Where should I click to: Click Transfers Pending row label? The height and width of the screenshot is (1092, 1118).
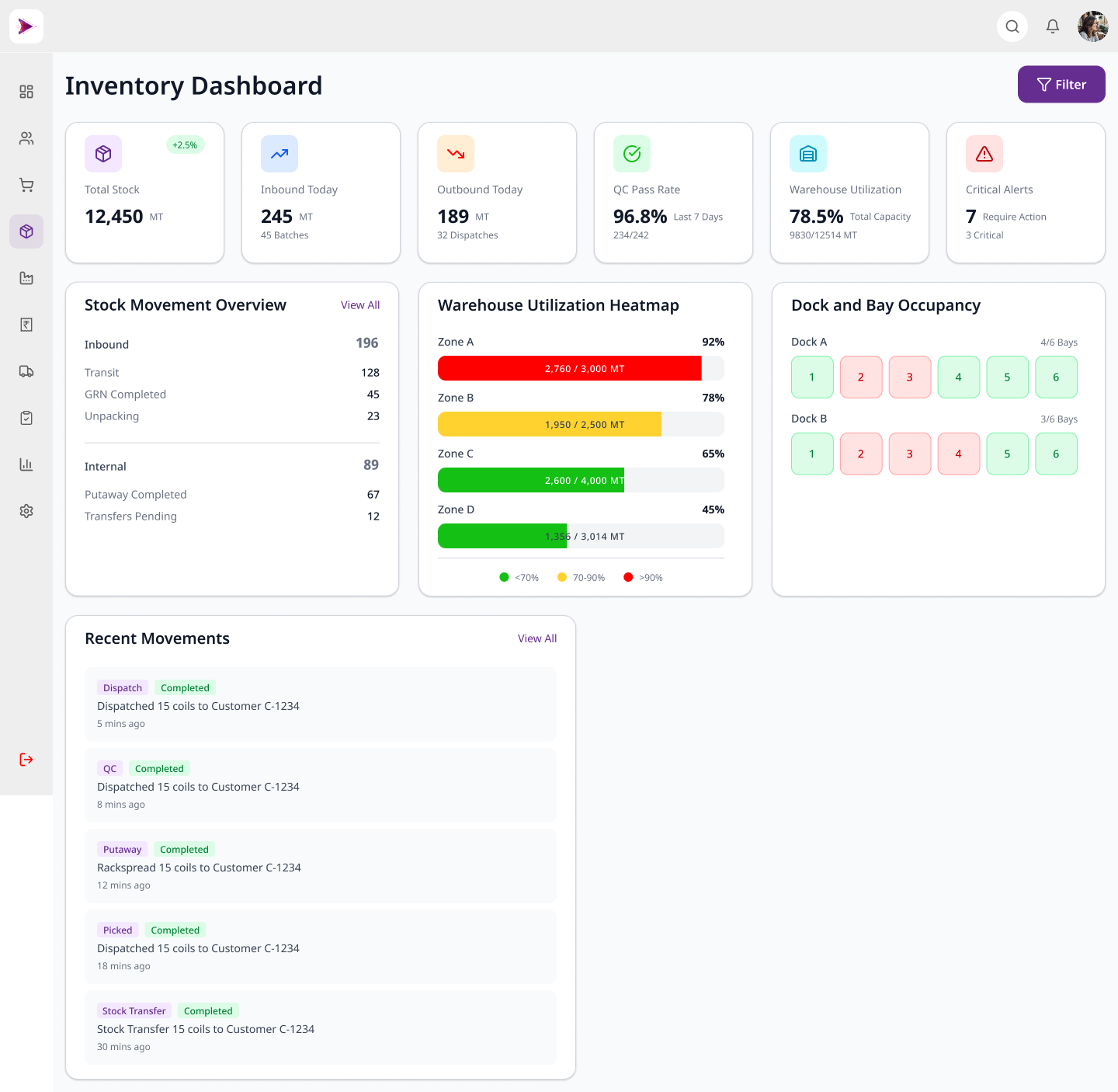[130, 516]
